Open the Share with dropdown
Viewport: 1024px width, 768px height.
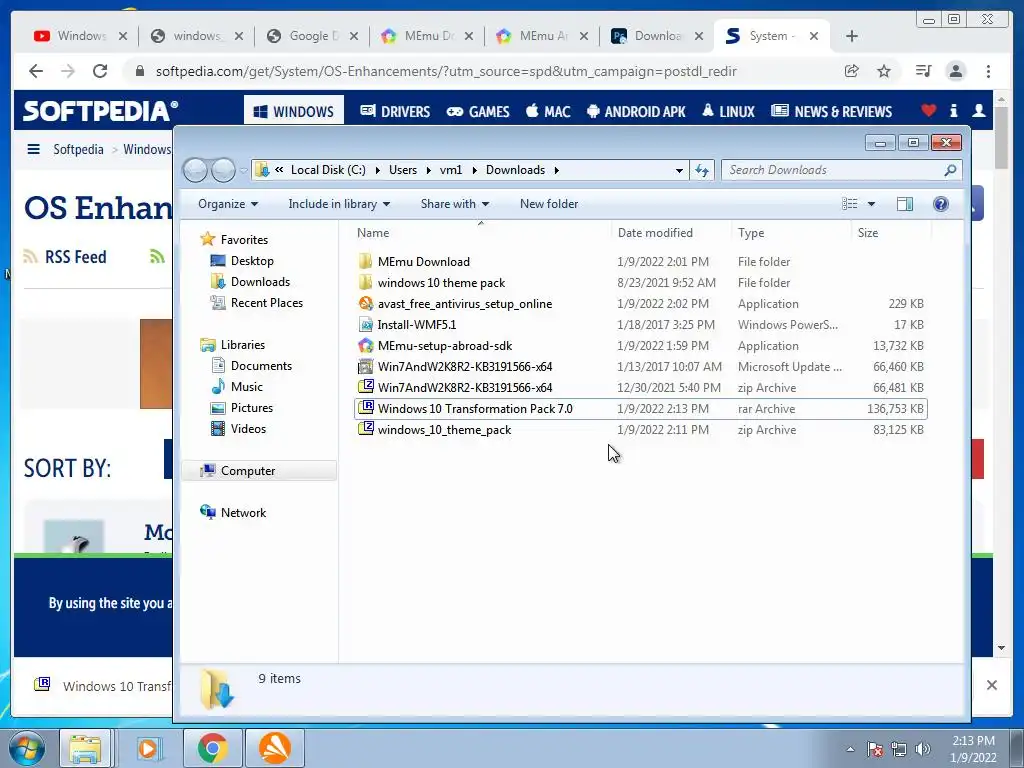click(455, 204)
